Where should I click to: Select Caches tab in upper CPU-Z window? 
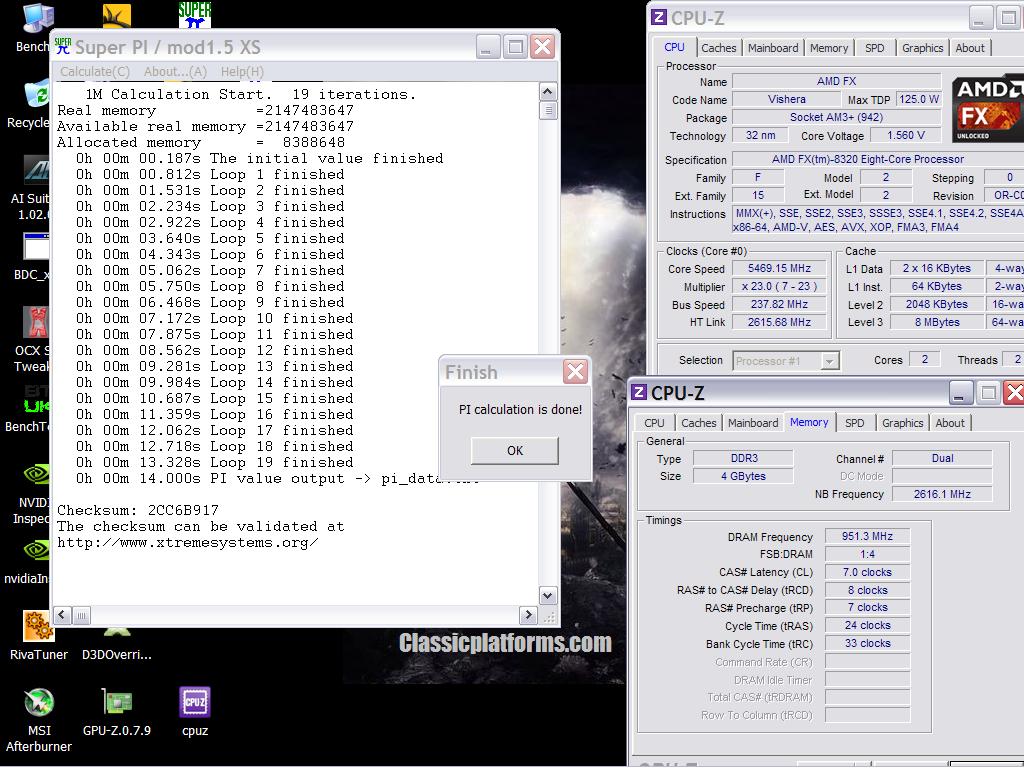coord(718,48)
